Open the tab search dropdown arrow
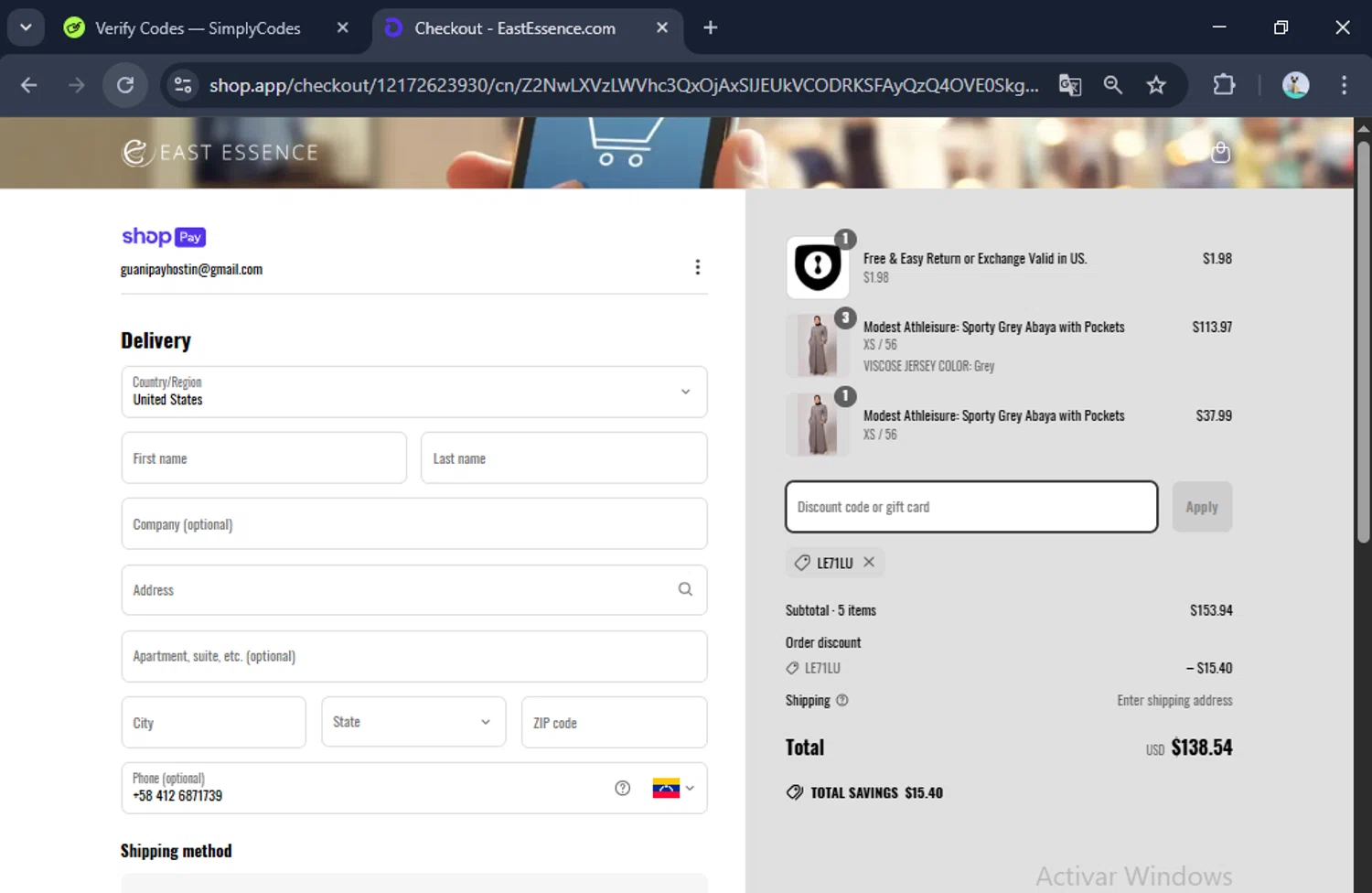This screenshot has width=1372, height=893. (26, 27)
